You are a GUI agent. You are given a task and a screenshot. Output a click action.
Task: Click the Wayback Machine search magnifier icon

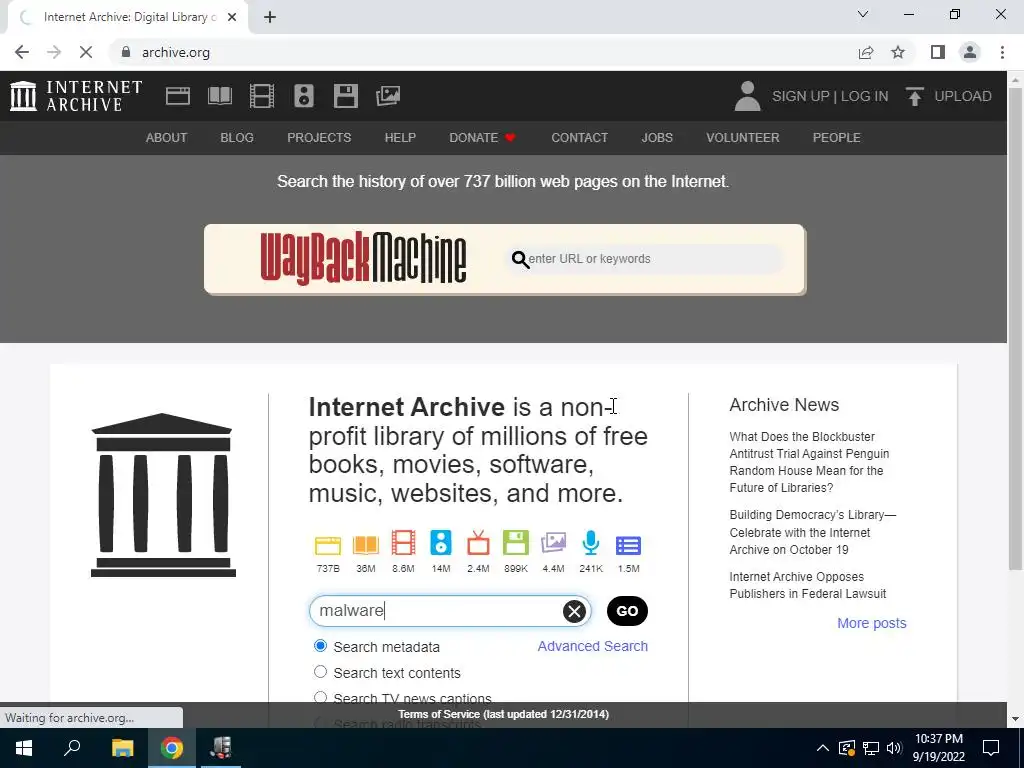tap(520, 259)
